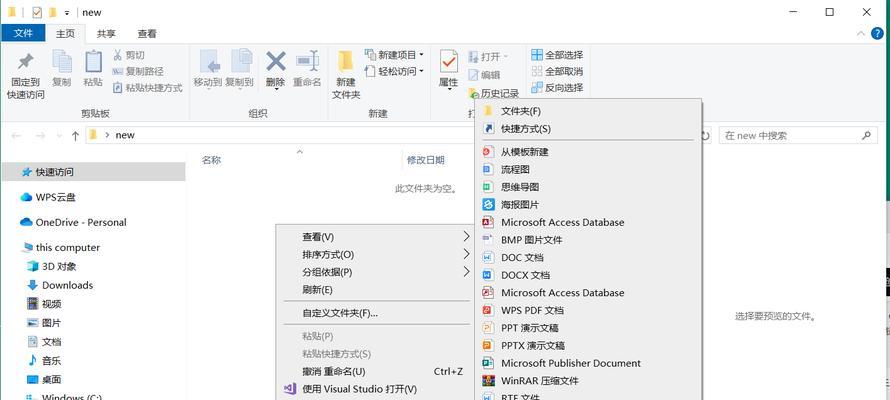Screen dimensions: 890x400
Task: Choose 从模板新建 in the submenu
Action: 588,151
